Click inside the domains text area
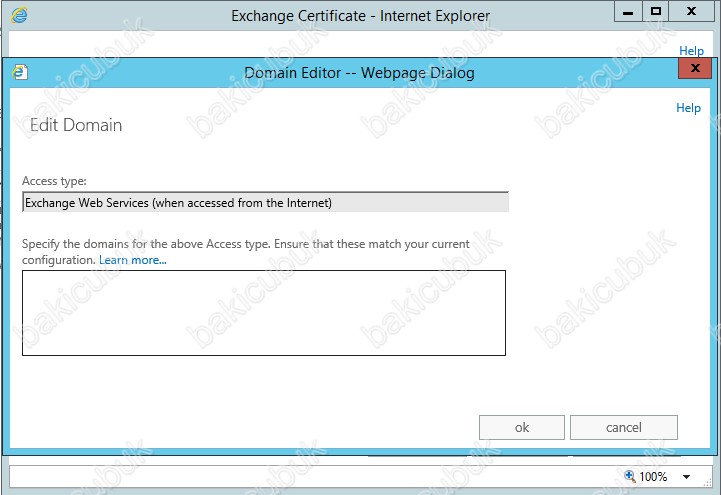 coord(264,313)
